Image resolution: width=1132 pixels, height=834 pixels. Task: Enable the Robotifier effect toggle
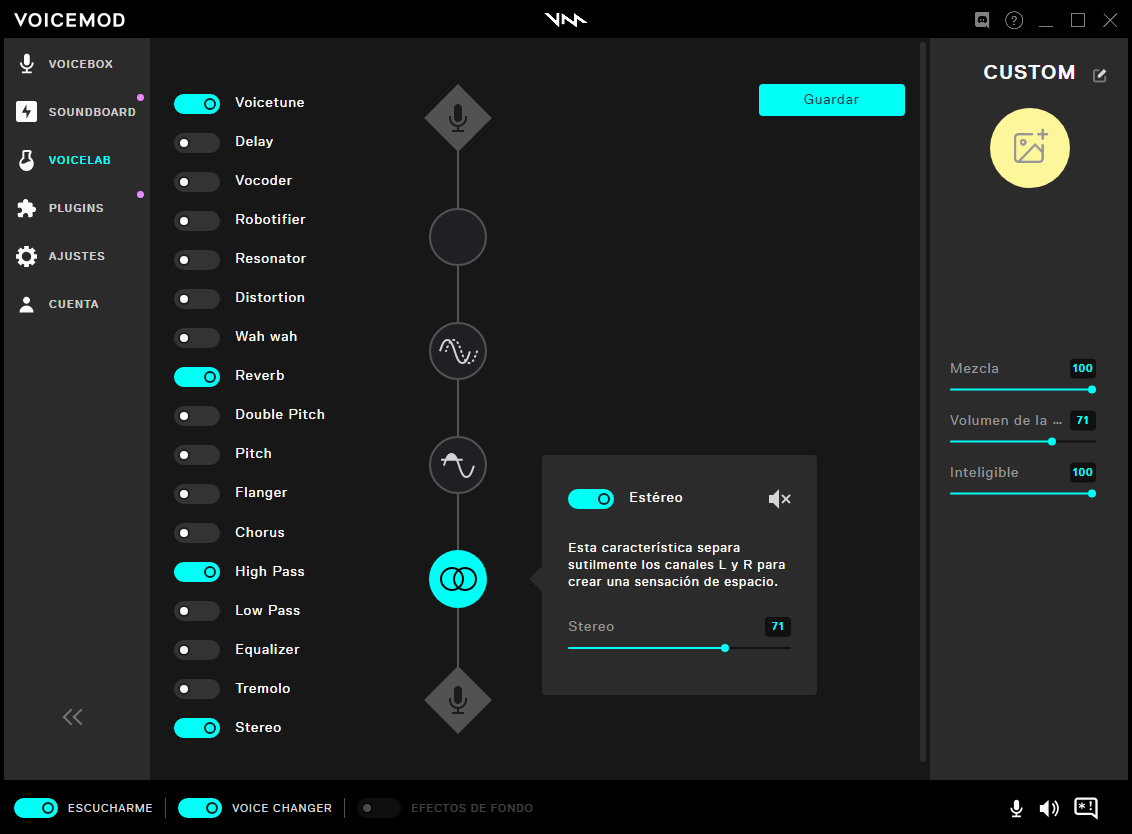click(x=197, y=221)
